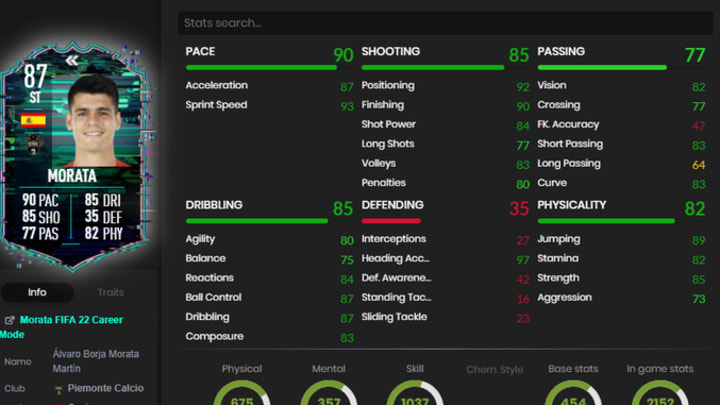Click the Interceptions stat row
Image resolution: width=720 pixels, height=405 pixels.
point(445,239)
